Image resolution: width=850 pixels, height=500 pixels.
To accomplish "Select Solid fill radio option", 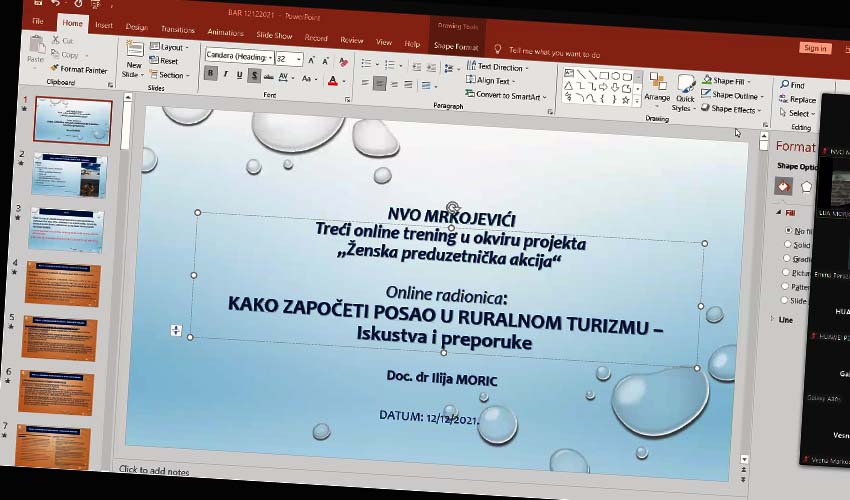I will coord(788,244).
